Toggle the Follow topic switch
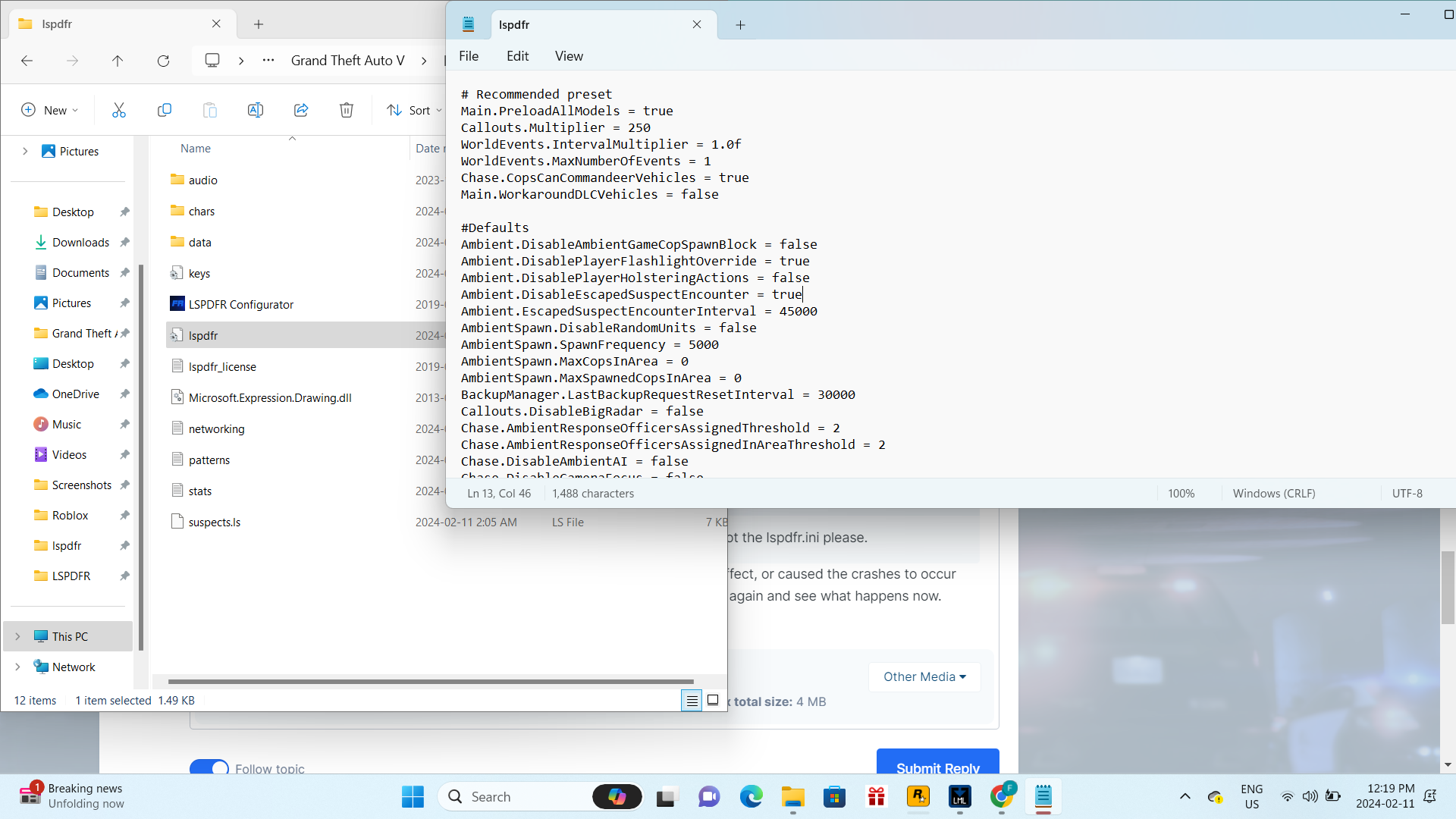The height and width of the screenshot is (819, 1456). (x=209, y=767)
